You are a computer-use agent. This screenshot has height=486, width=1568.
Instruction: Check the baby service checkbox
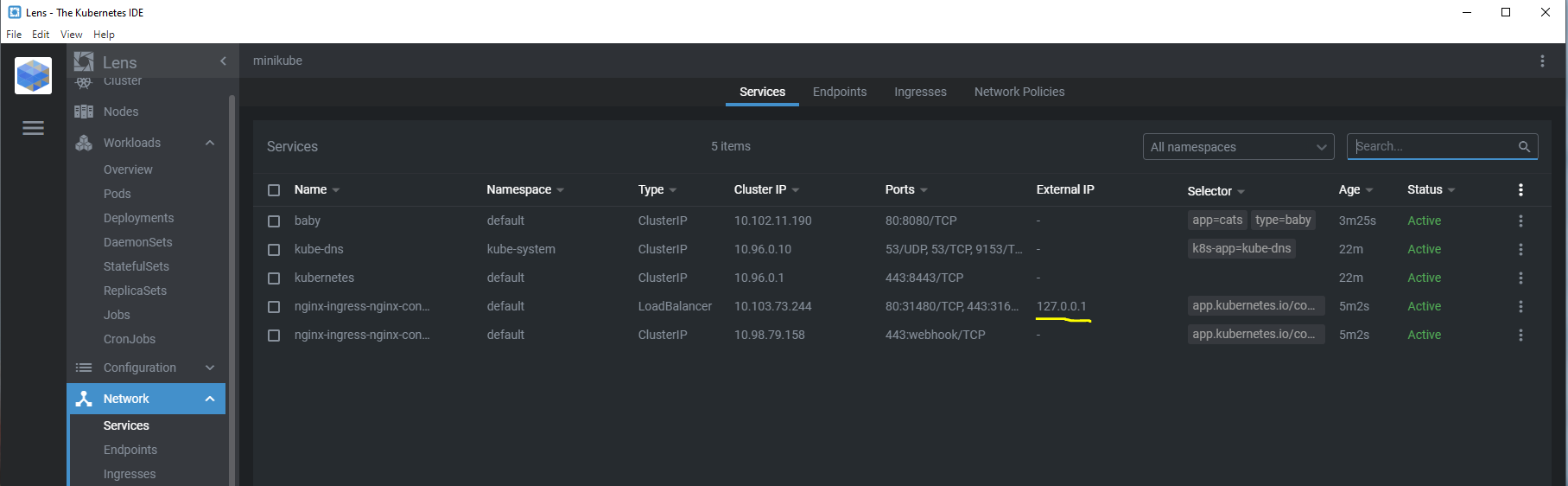click(x=274, y=221)
